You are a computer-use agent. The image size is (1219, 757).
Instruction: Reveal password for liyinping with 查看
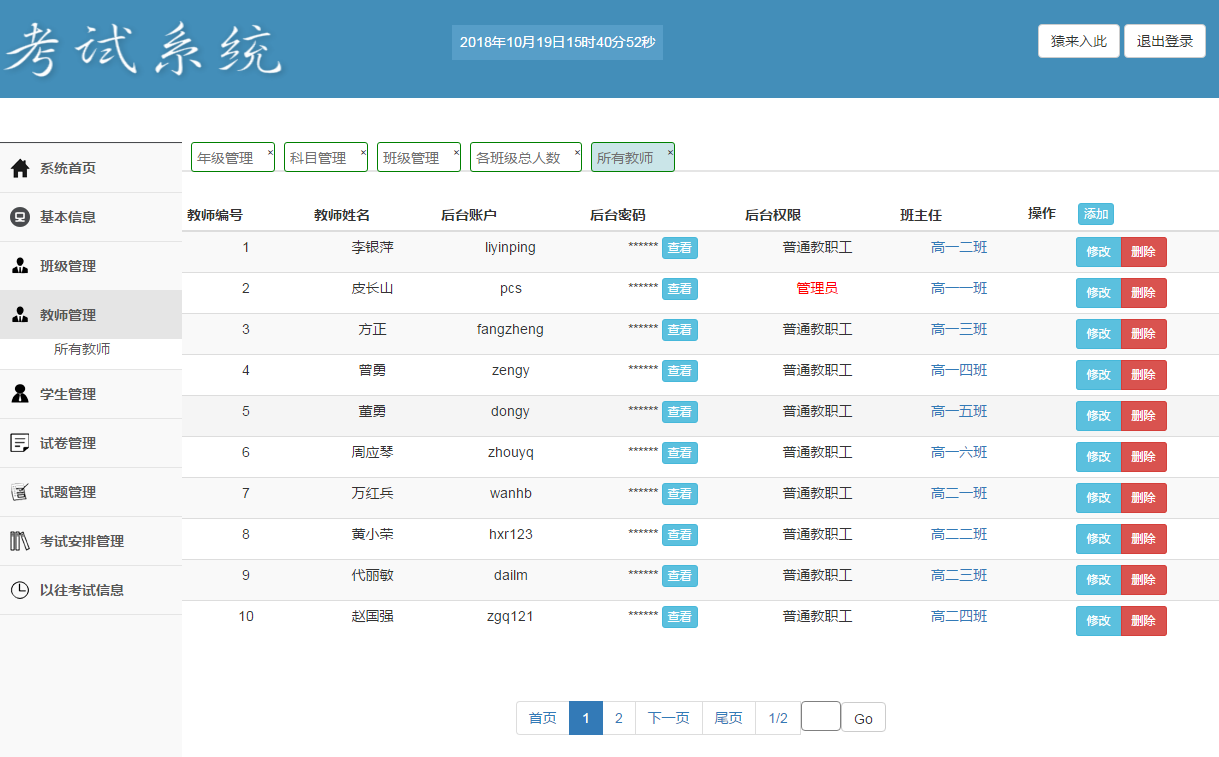point(679,248)
